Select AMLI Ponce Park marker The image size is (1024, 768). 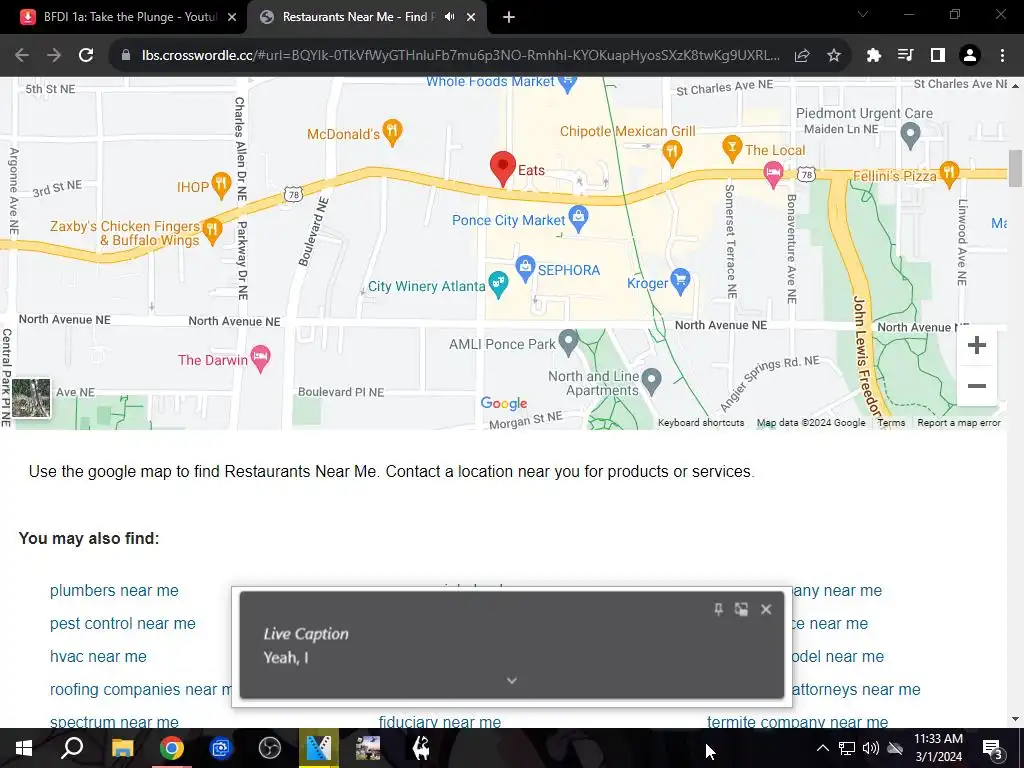(569, 343)
